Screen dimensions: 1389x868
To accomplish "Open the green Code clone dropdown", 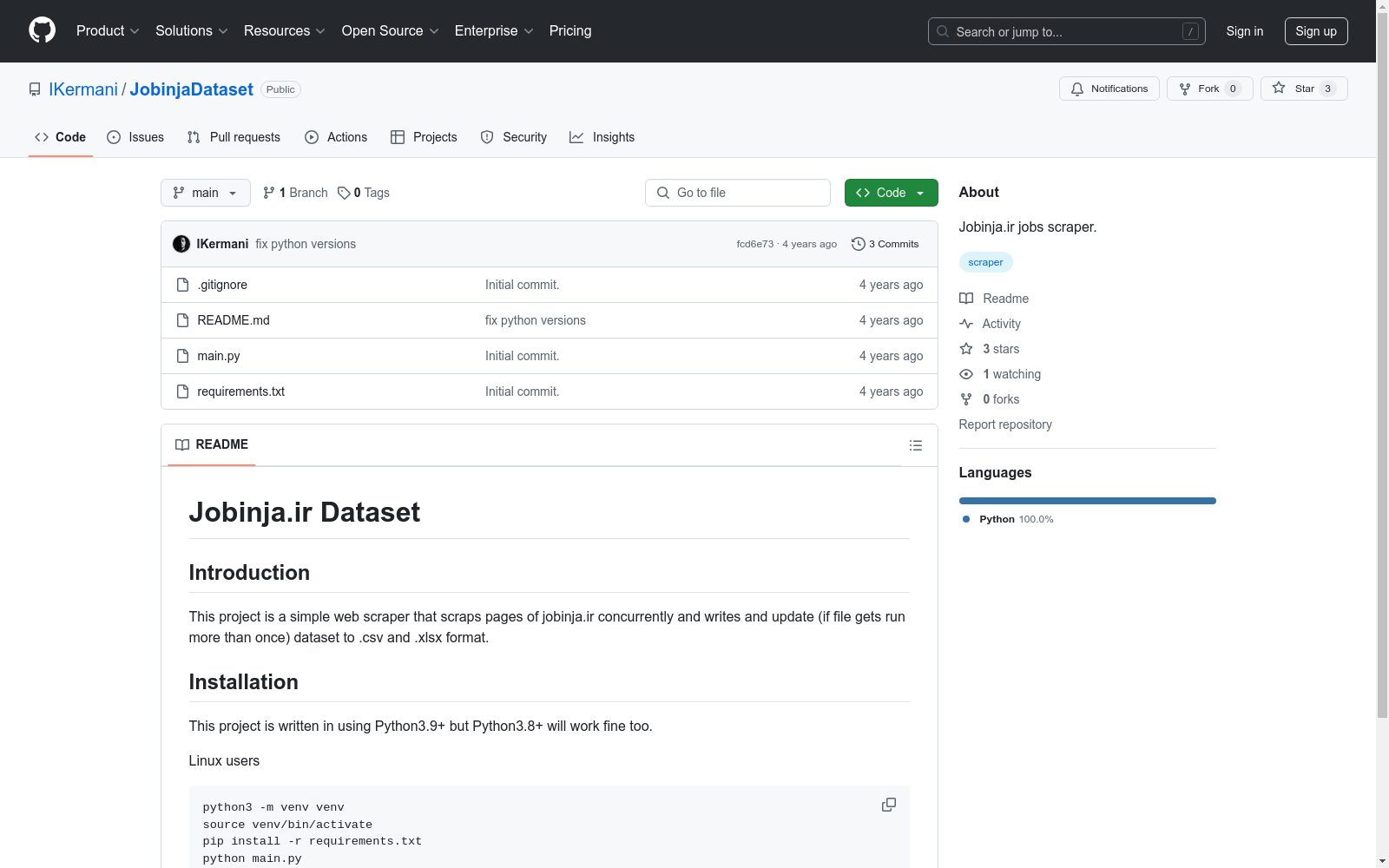I will point(892,193).
